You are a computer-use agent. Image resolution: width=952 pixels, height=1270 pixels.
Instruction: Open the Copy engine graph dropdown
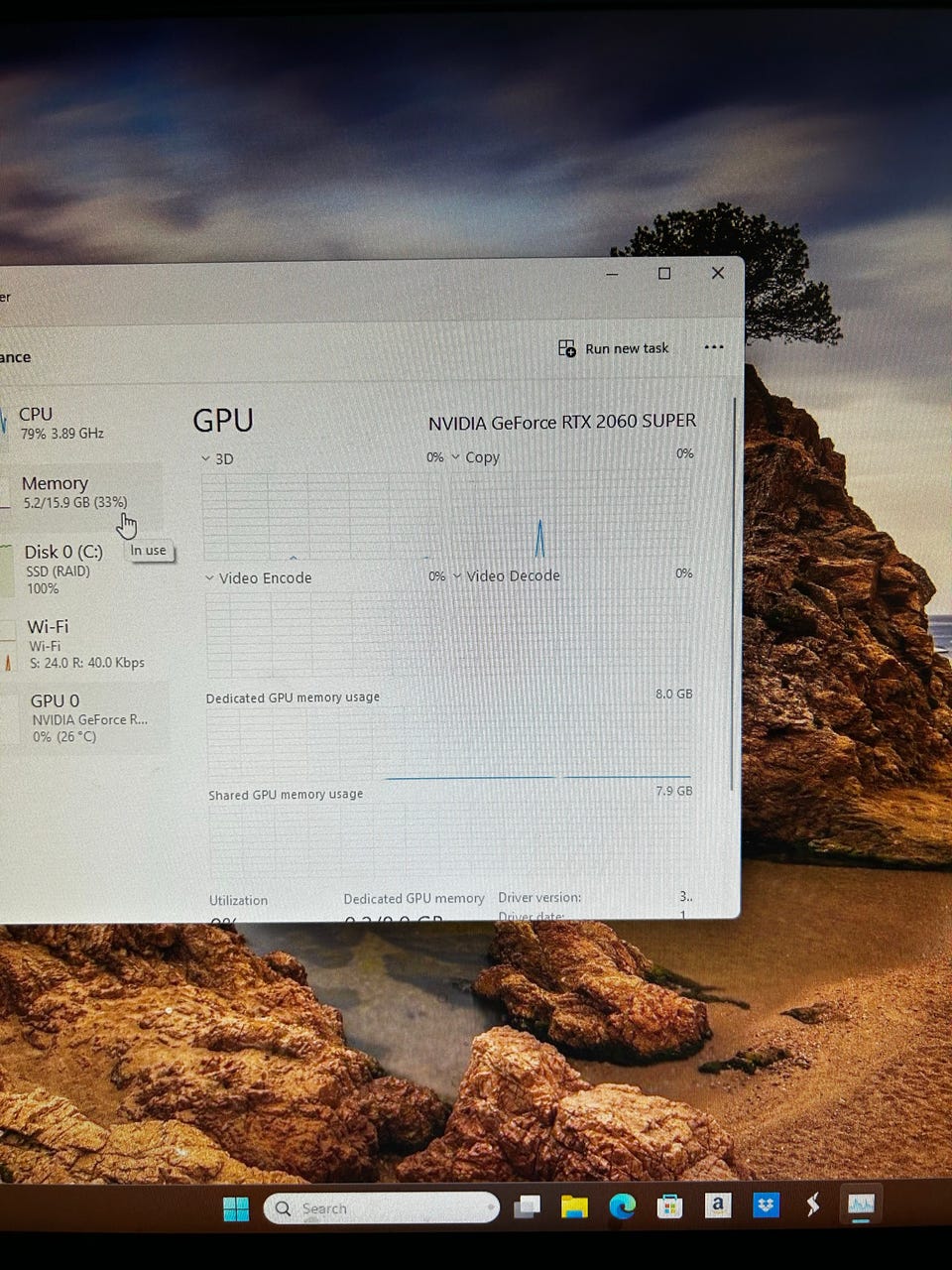455,457
